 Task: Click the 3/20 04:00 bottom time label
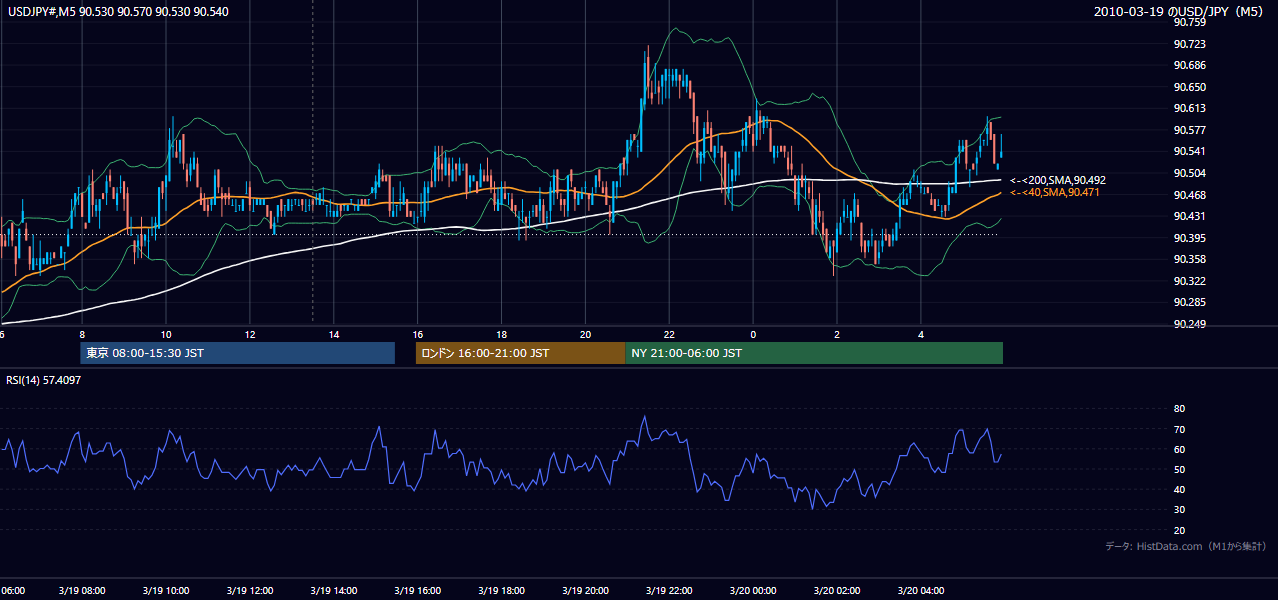[921, 590]
